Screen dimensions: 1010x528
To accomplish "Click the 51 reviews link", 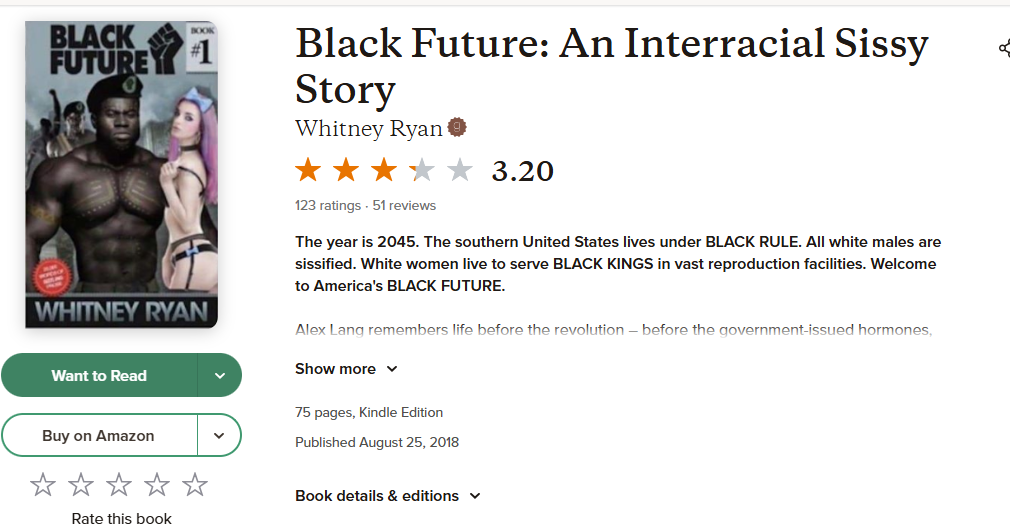I will point(404,206).
